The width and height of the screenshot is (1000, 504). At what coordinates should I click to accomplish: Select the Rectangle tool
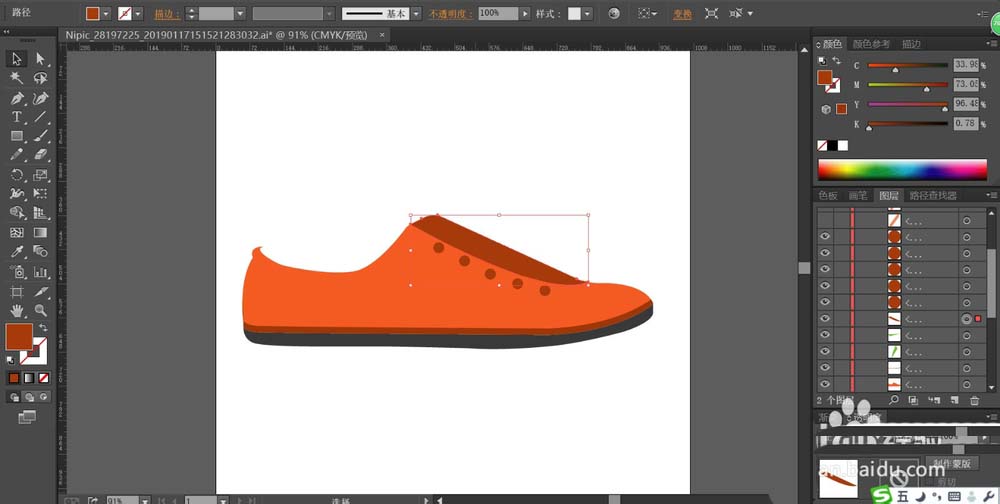pos(17,136)
